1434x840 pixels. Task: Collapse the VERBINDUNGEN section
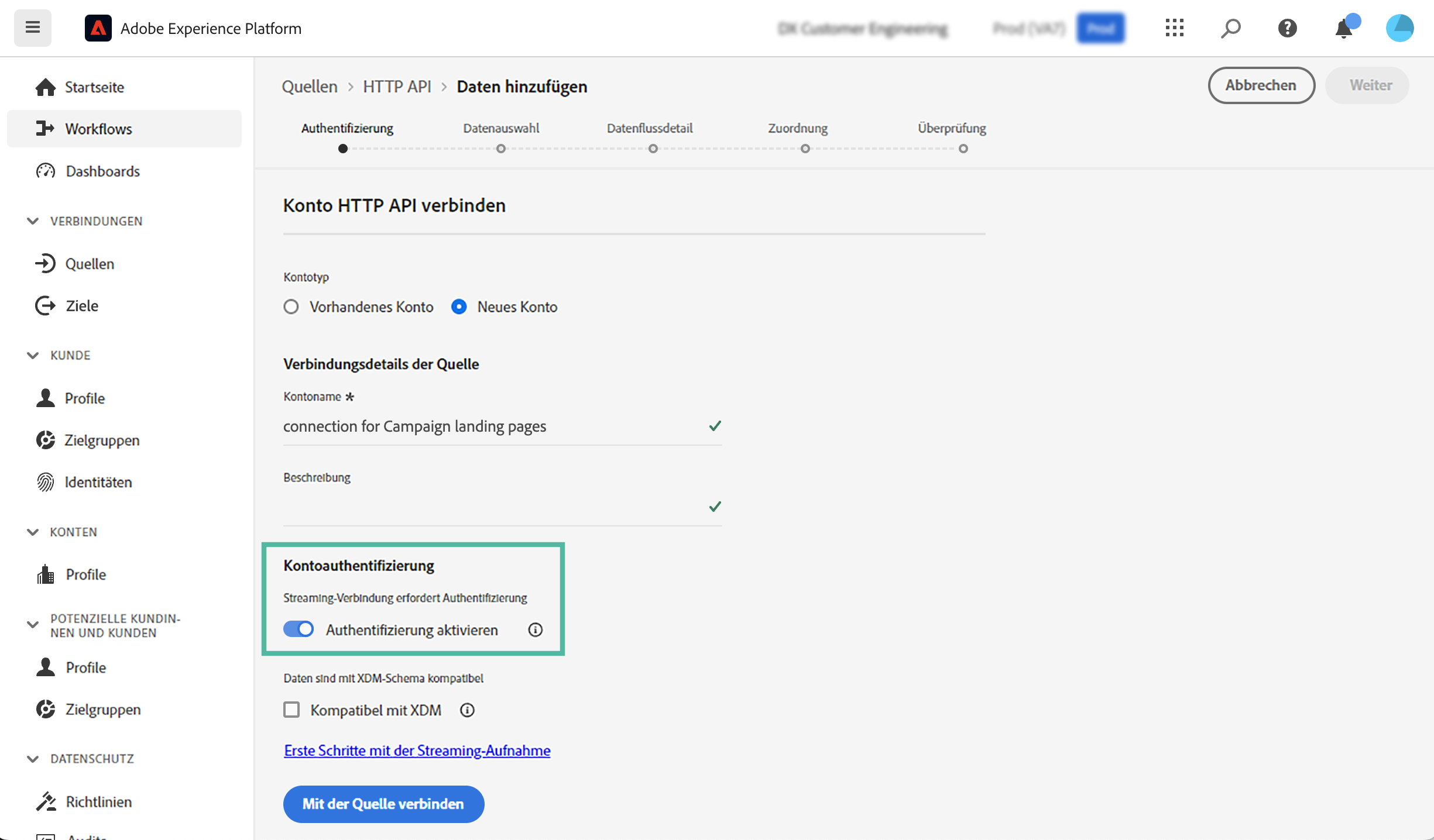(33, 221)
